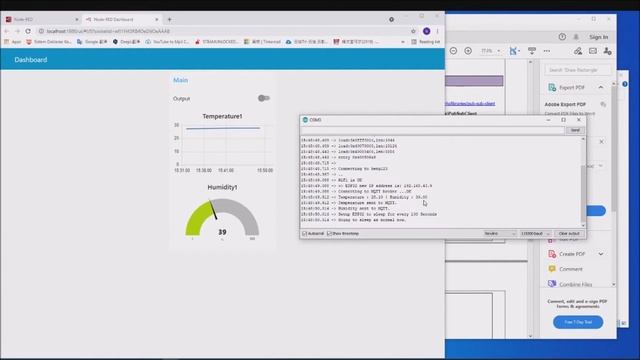
Task: Zoom in in Acrobat with plus icon
Action: coord(468,51)
